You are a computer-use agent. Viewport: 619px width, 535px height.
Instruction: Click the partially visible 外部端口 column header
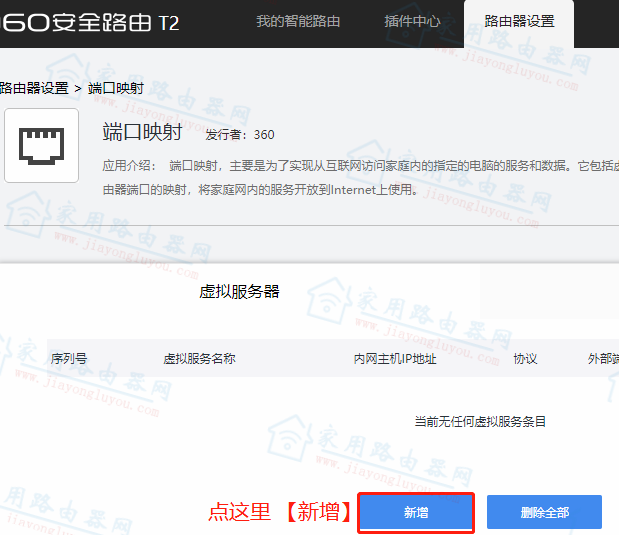tap(603, 359)
